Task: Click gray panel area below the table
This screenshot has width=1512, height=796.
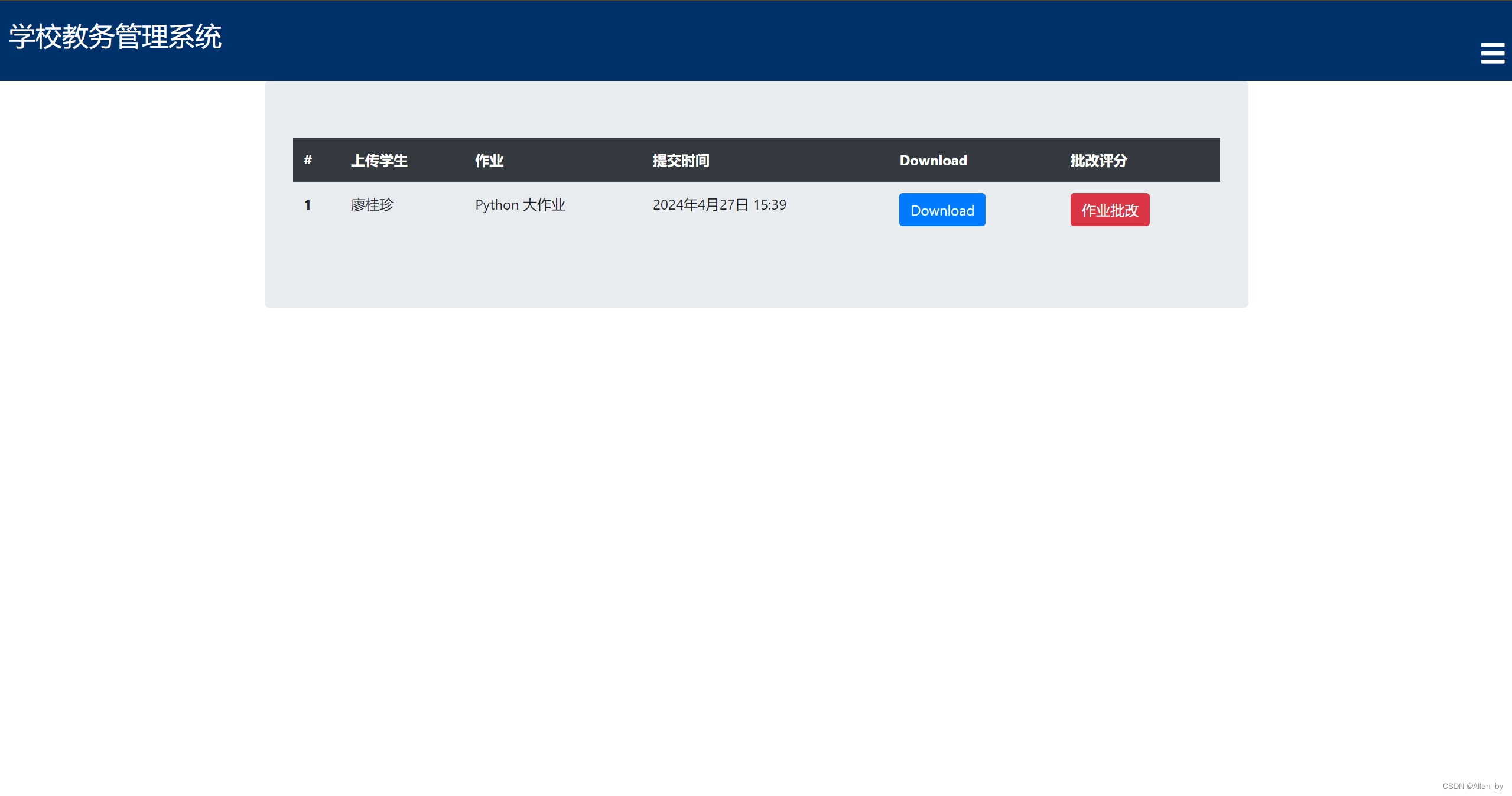Action: (756, 272)
